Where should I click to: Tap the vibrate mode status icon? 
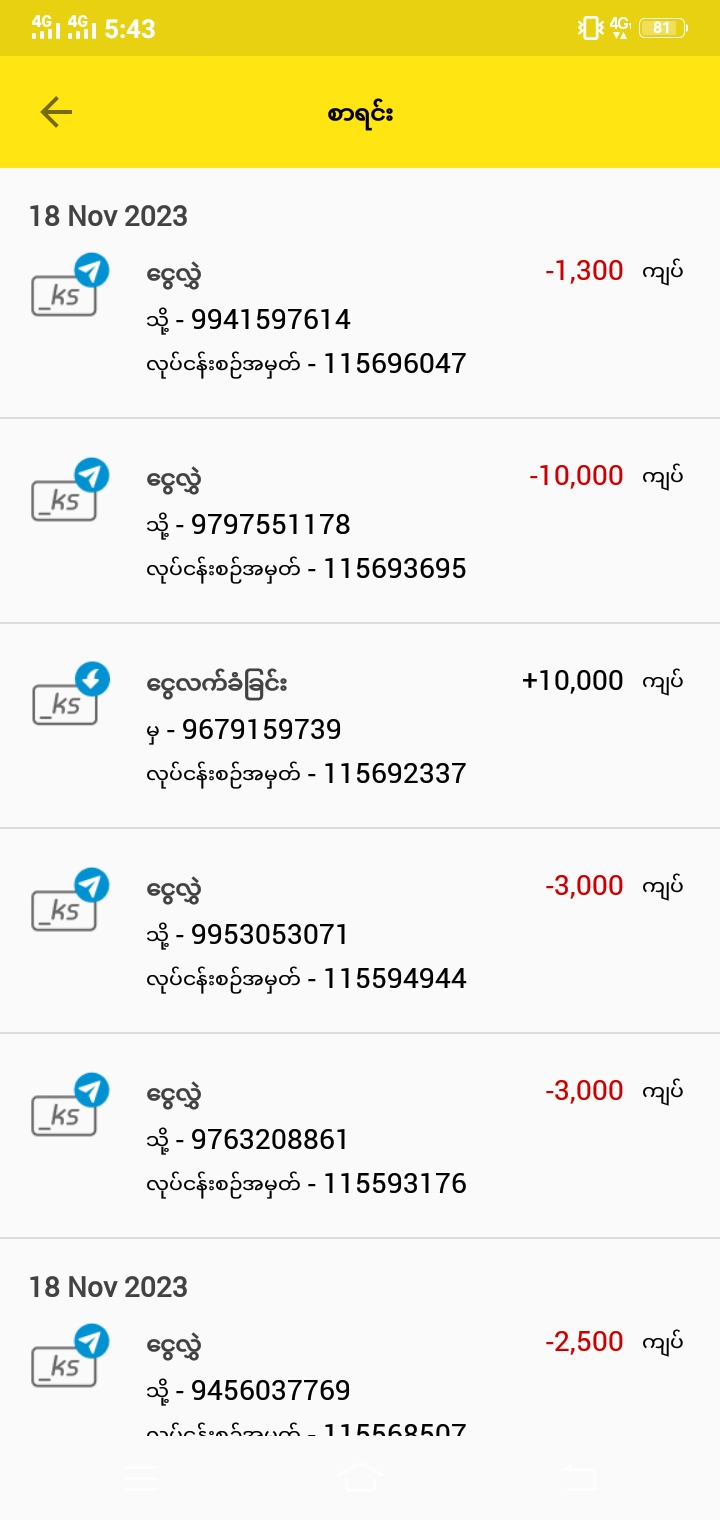pos(589,28)
